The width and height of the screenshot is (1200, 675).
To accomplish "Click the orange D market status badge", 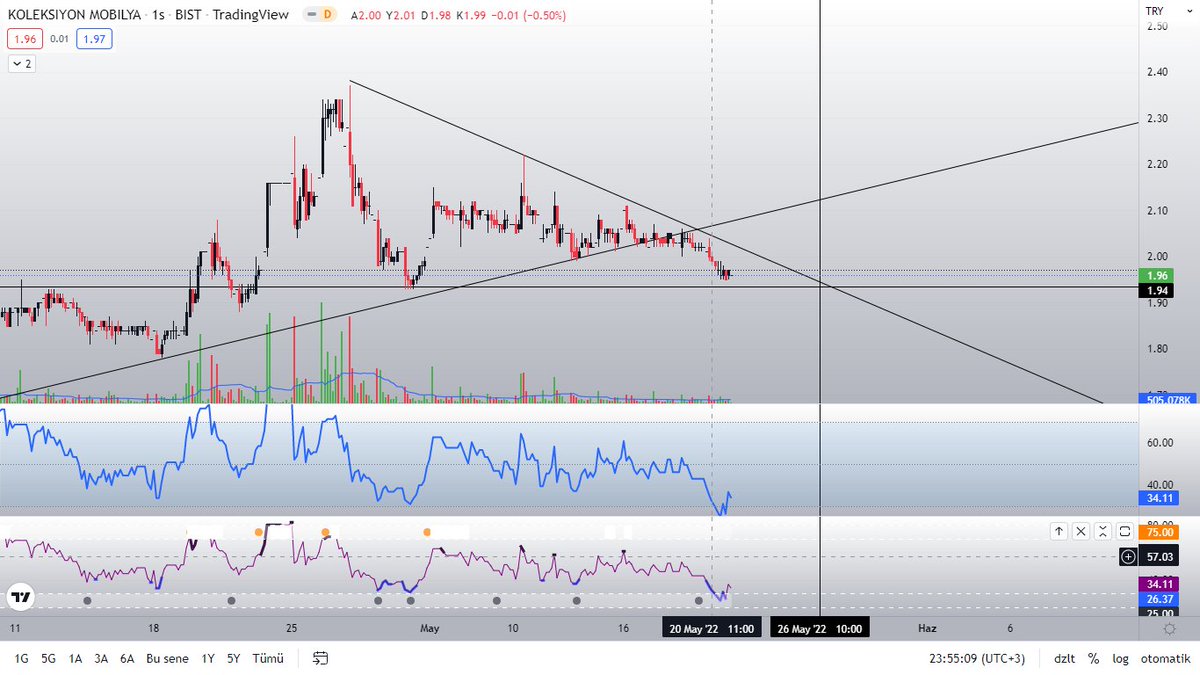I will [326, 15].
